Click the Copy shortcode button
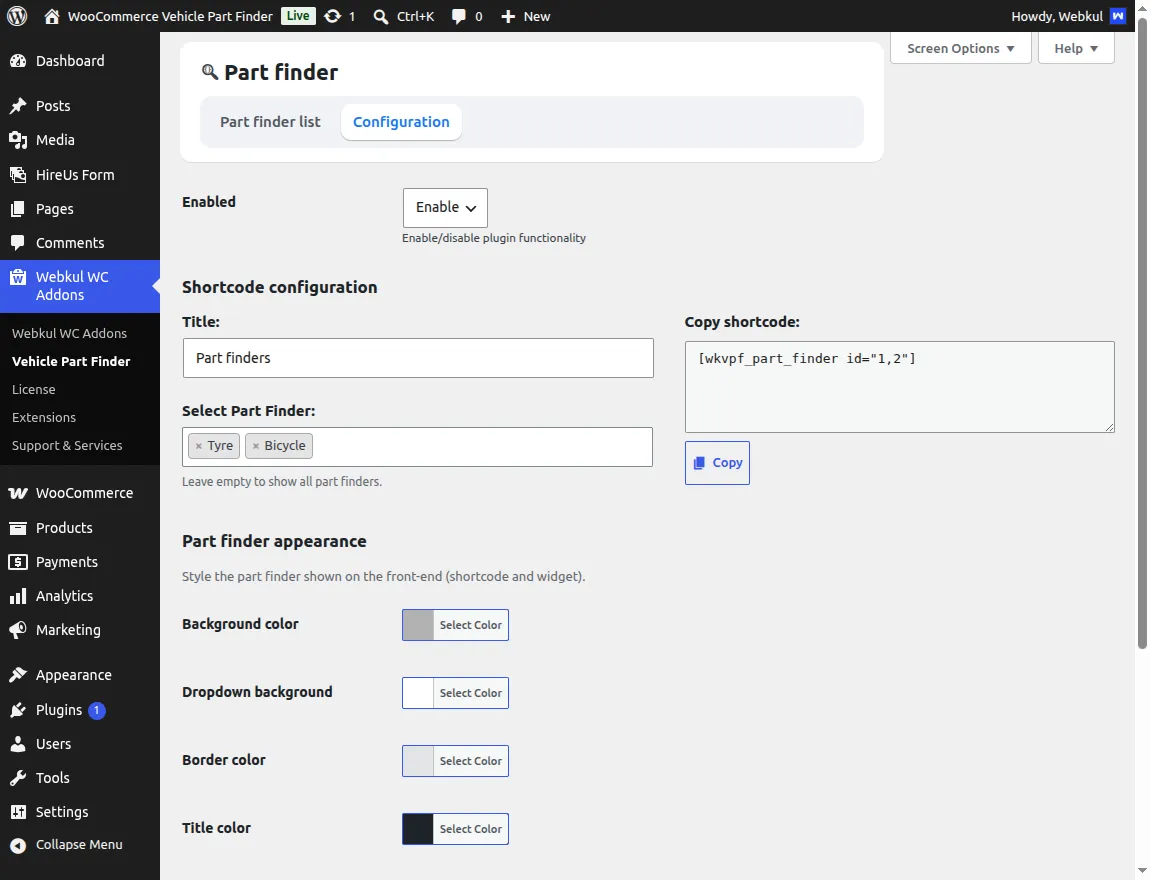This screenshot has height=880, width=1150. click(717, 463)
